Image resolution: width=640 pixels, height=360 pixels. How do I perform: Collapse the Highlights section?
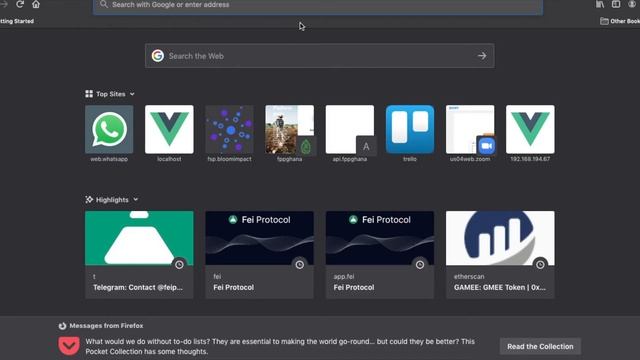tap(136, 200)
